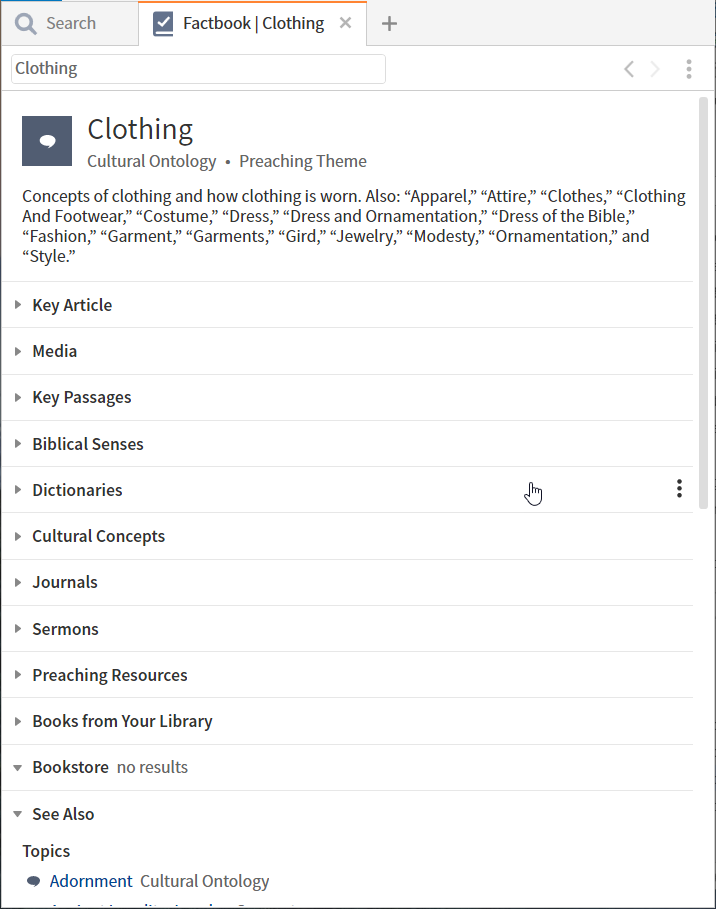Screen dimensions: 716x909
Task: Close the Factbook Clothing tab
Action: (346, 23)
